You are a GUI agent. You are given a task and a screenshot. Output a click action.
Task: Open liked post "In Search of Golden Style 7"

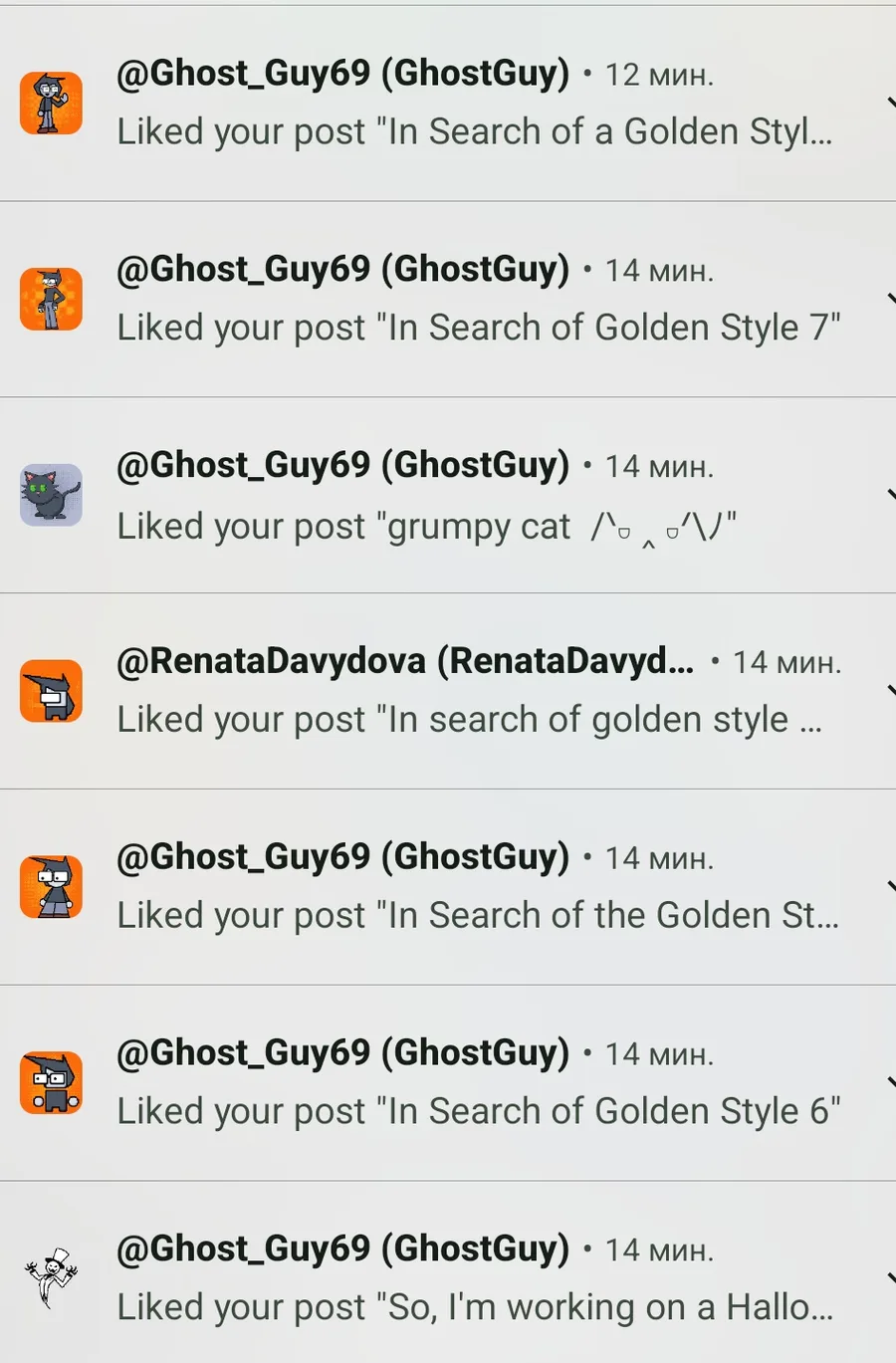479,328
